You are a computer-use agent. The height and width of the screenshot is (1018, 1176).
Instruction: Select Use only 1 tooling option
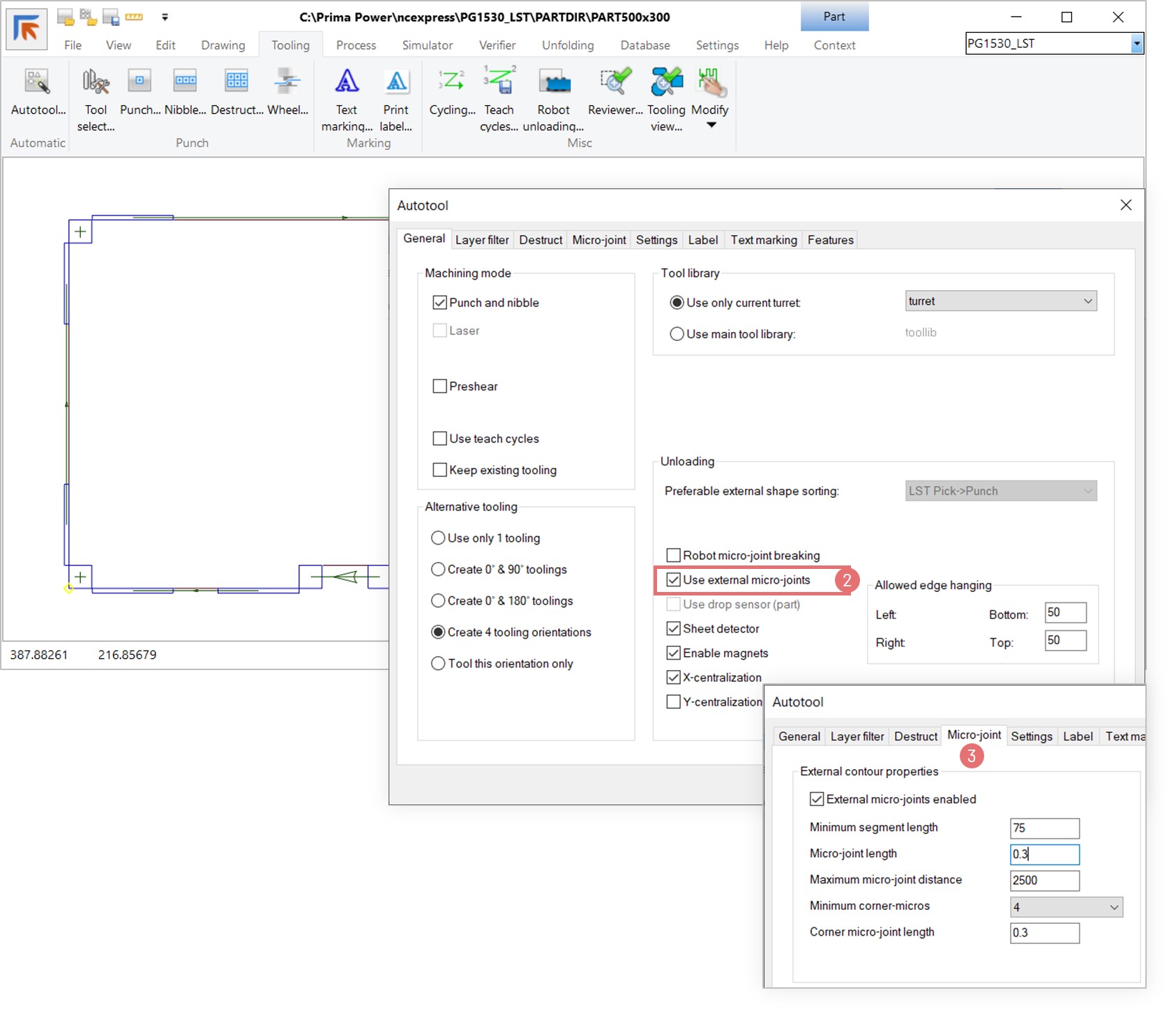coord(438,538)
